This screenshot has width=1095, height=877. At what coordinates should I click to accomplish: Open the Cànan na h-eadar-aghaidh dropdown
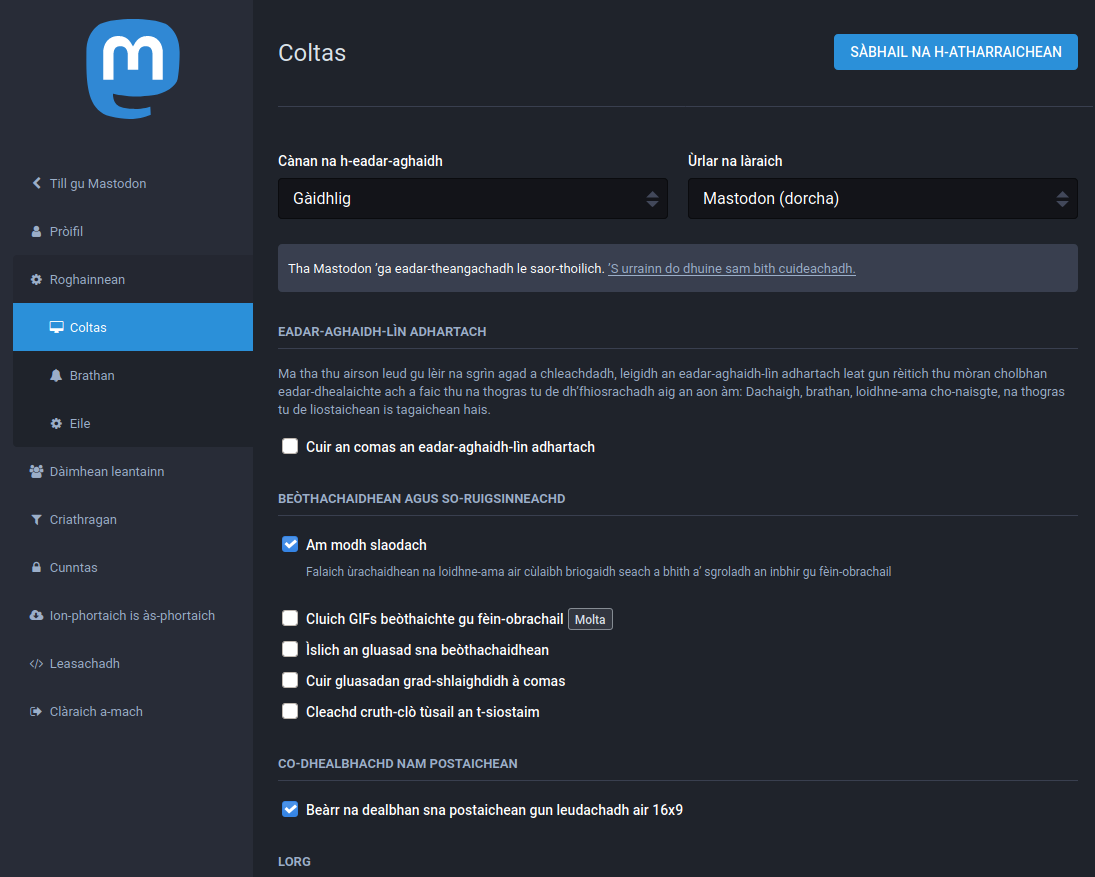[472, 199]
